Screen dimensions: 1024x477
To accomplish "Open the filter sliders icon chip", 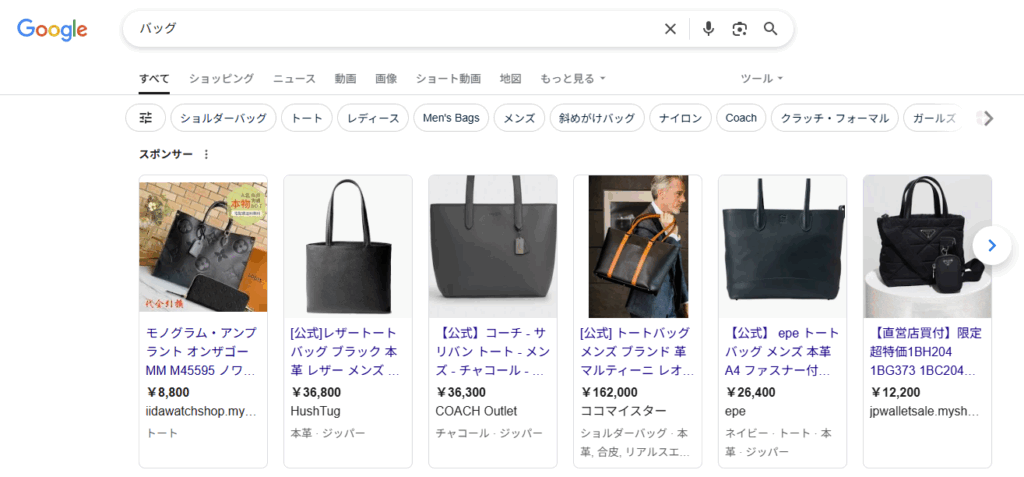I will [146, 118].
